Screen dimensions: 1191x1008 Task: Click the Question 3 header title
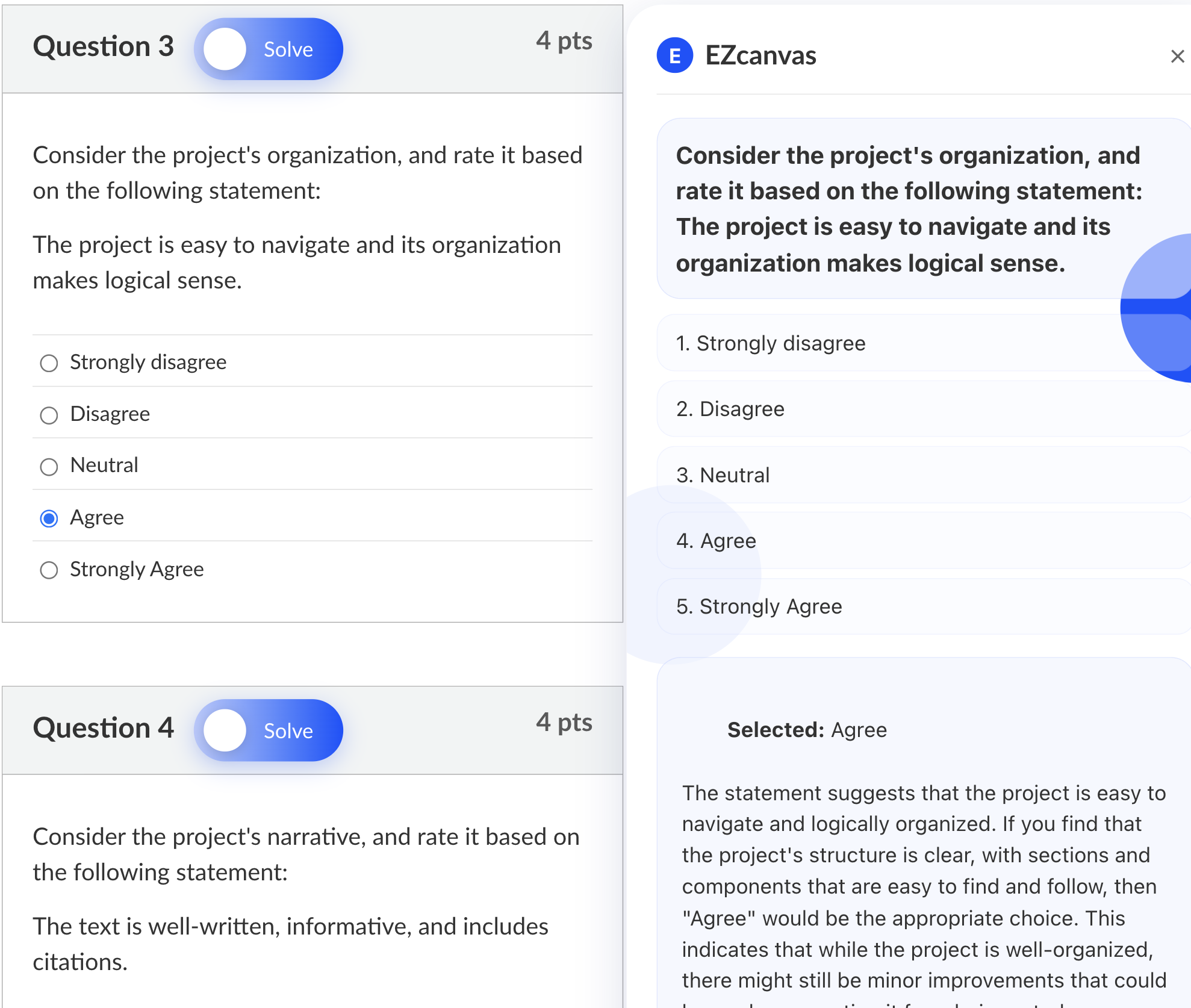(x=103, y=46)
